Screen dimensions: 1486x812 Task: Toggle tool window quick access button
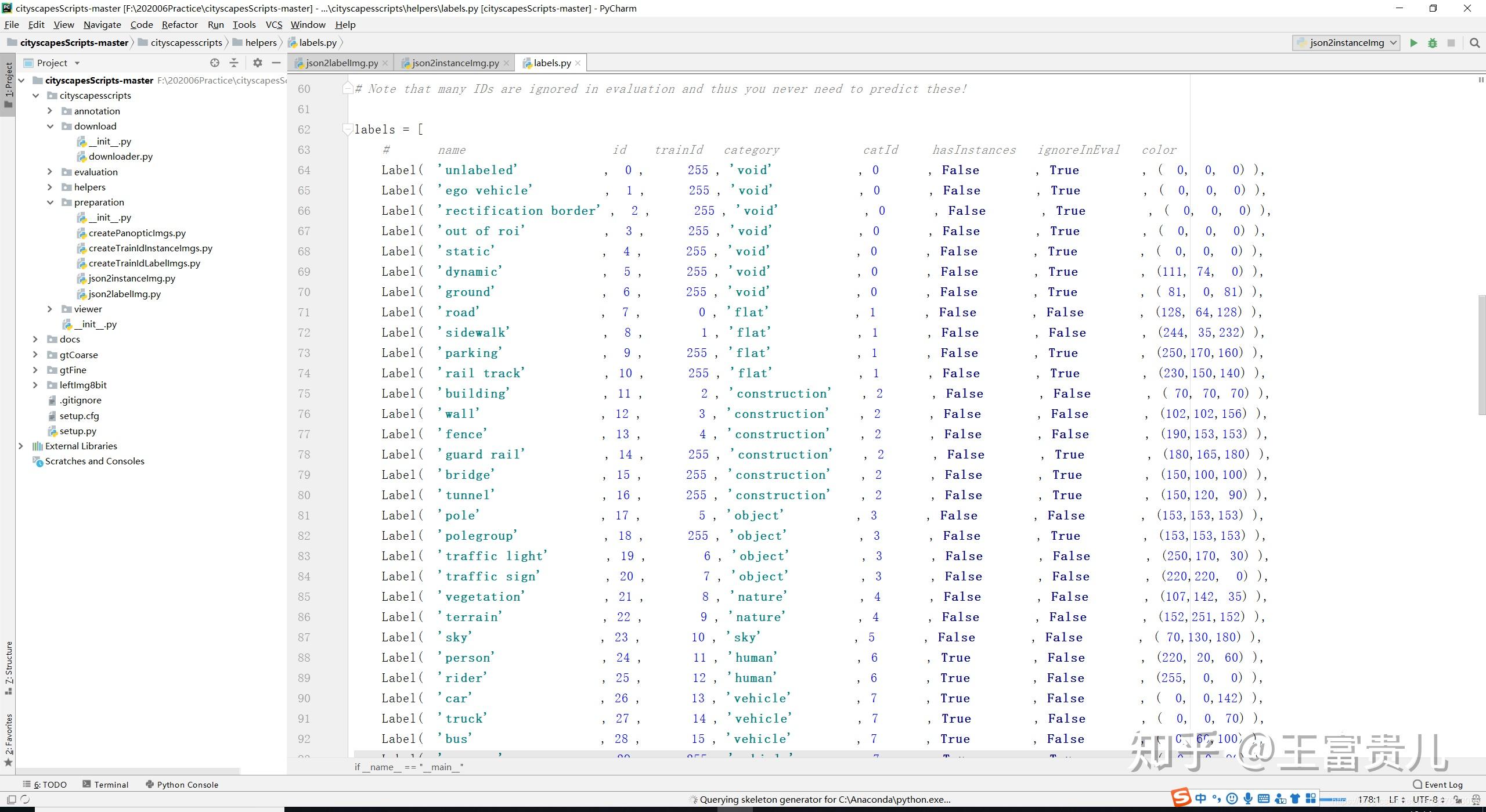(11, 799)
